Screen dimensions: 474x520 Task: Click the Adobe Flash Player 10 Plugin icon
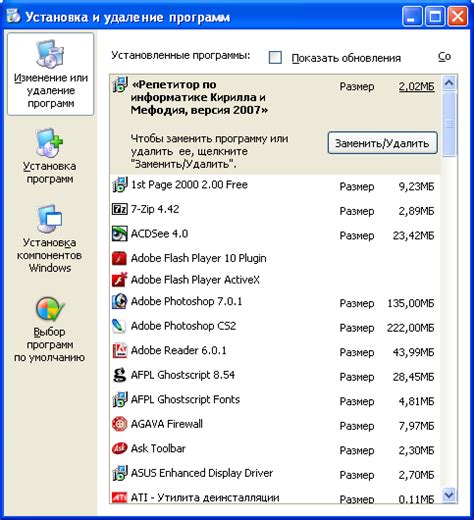point(119,258)
